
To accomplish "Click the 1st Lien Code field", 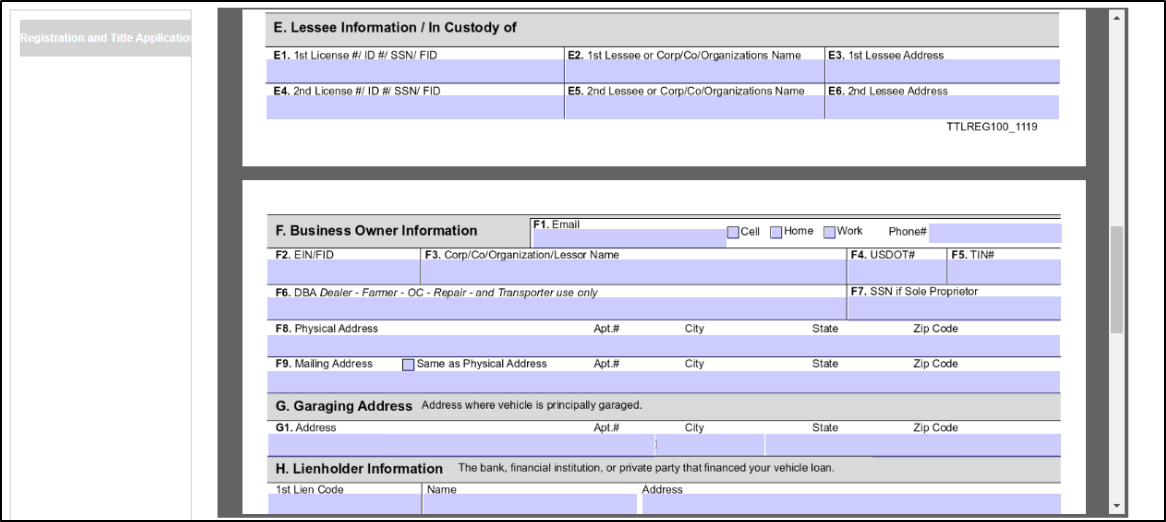I will (344, 504).
